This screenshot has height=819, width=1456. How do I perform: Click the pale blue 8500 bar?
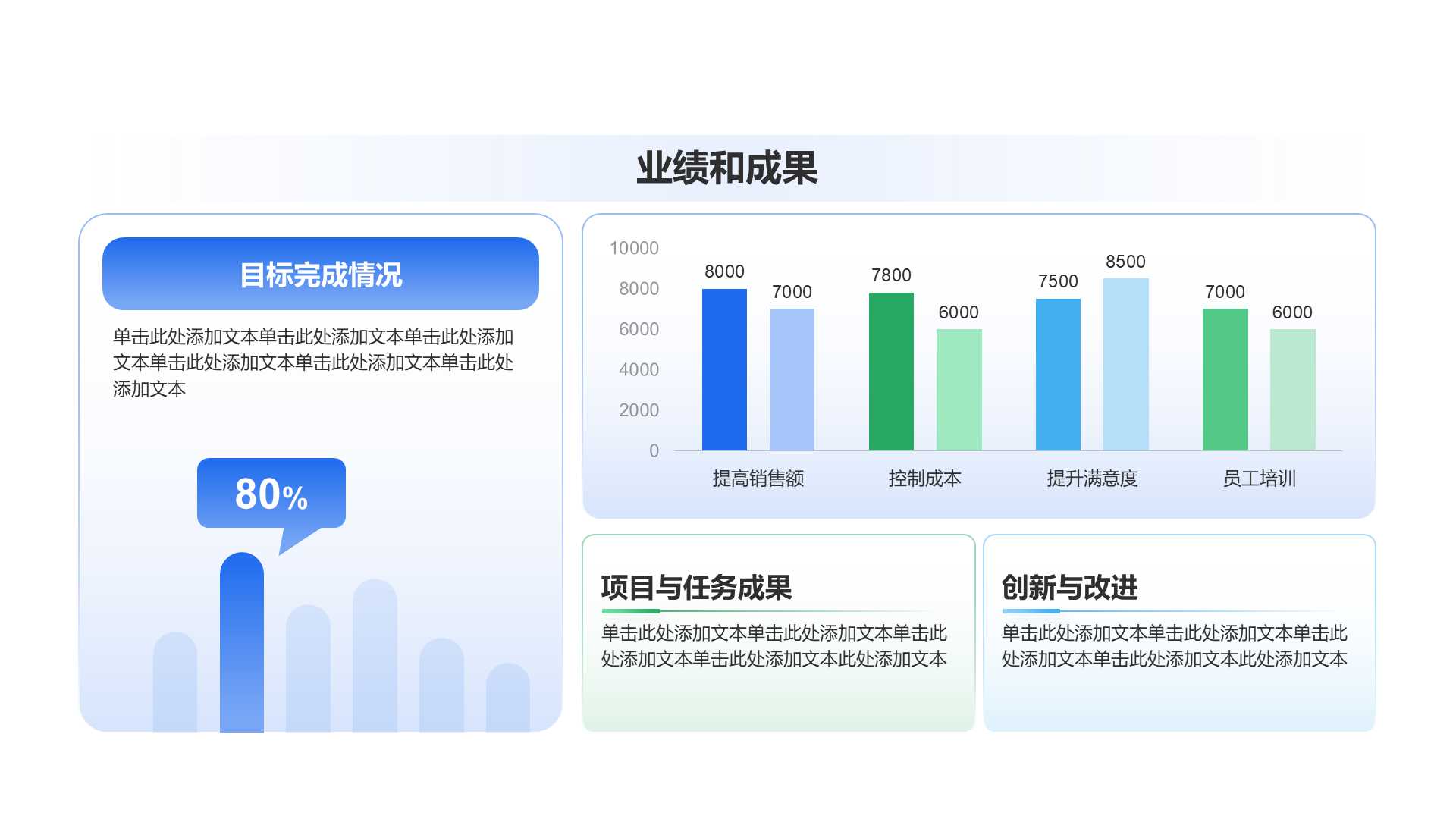(x=1125, y=365)
